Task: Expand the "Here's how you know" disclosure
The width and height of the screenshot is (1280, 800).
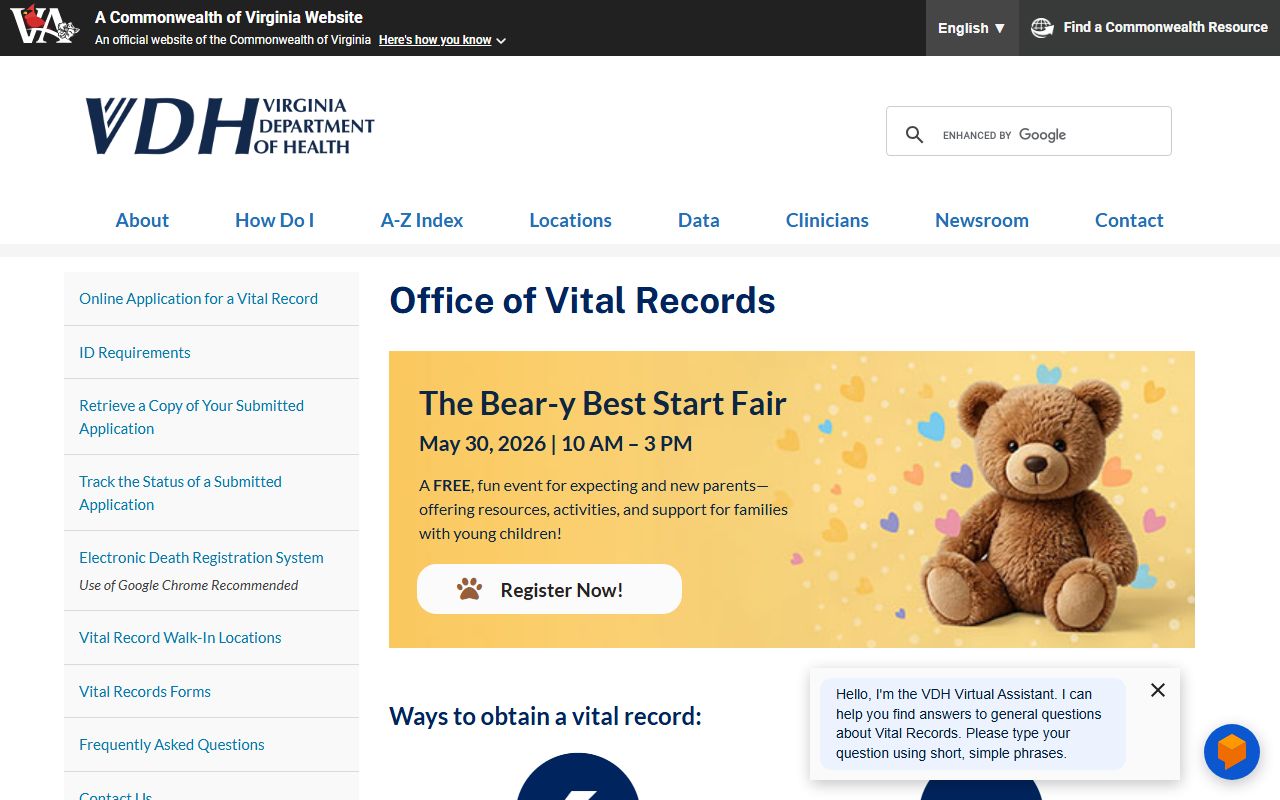Action: pyautogui.click(x=441, y=40)
